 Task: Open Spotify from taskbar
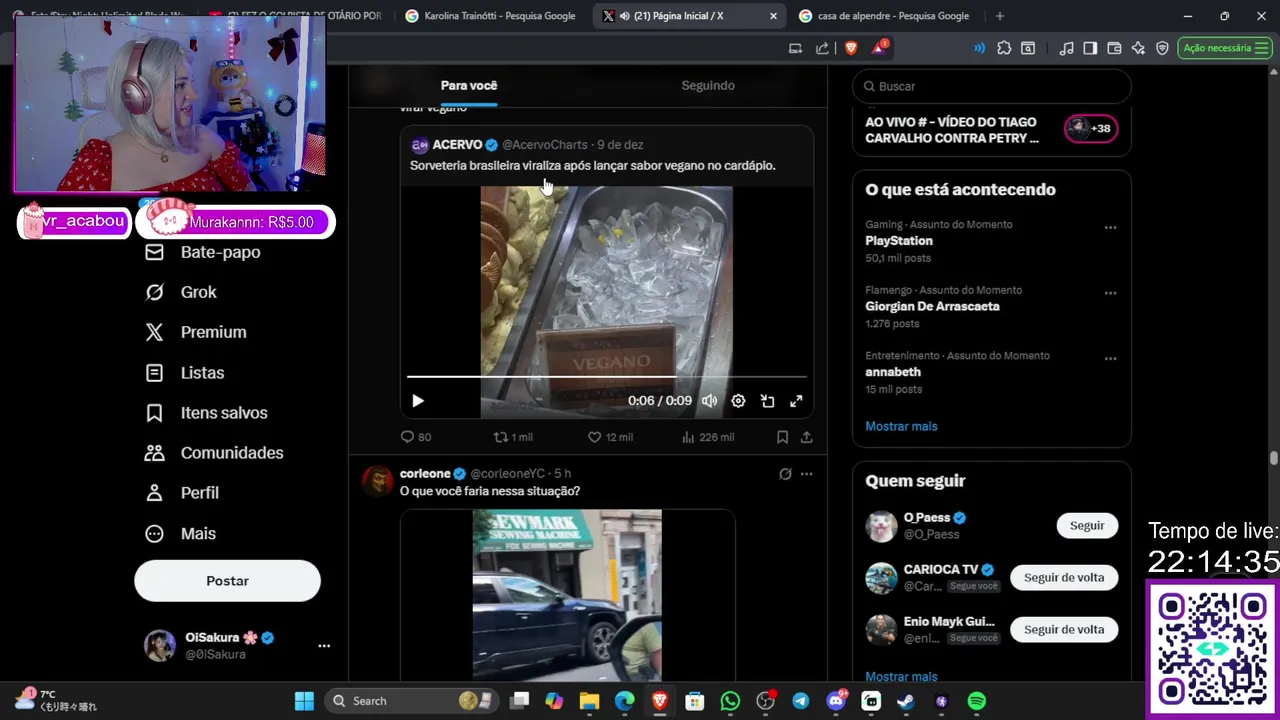coord(977,701)
